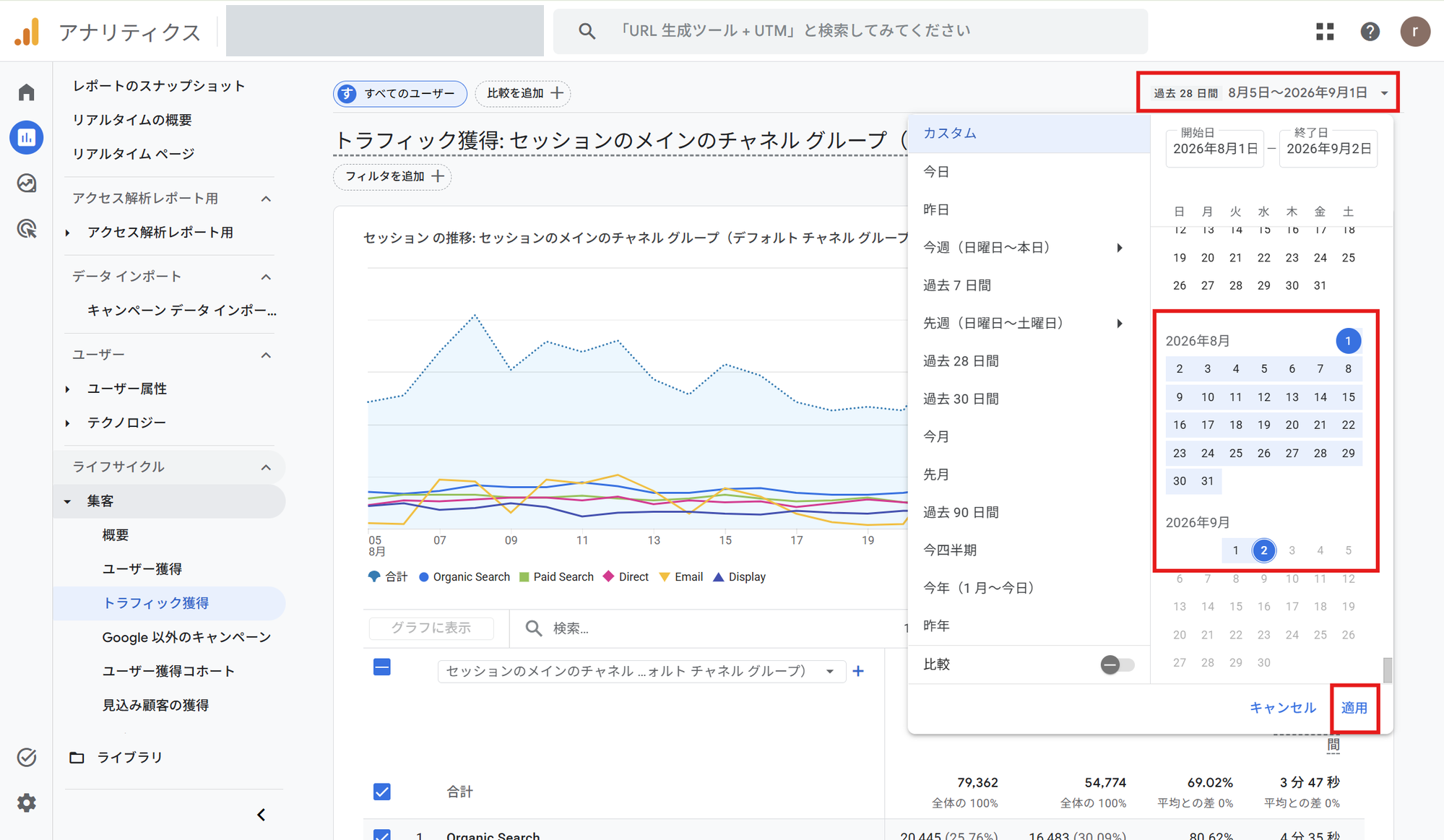Open the check-circle icon near the bottom left
The width and height of the screenshot is (1444, 840).
(x=27, y=757)
